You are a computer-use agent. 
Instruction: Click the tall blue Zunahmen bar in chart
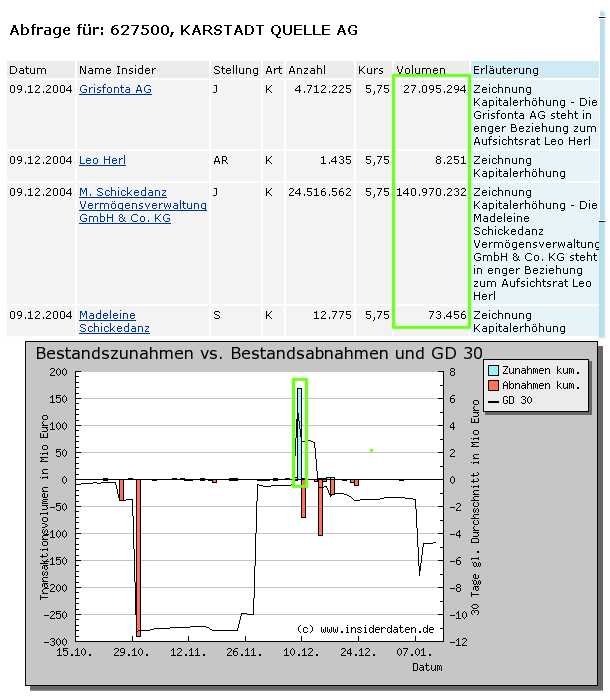(299, 434)
